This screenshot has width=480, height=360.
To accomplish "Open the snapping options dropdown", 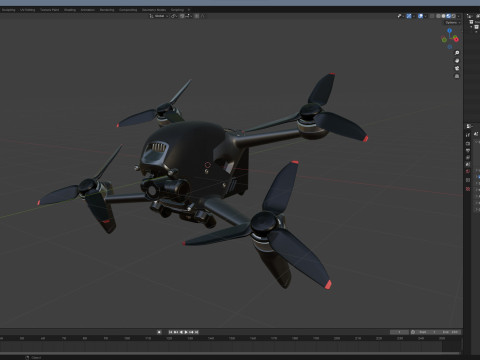I will (x=188, y=16).
